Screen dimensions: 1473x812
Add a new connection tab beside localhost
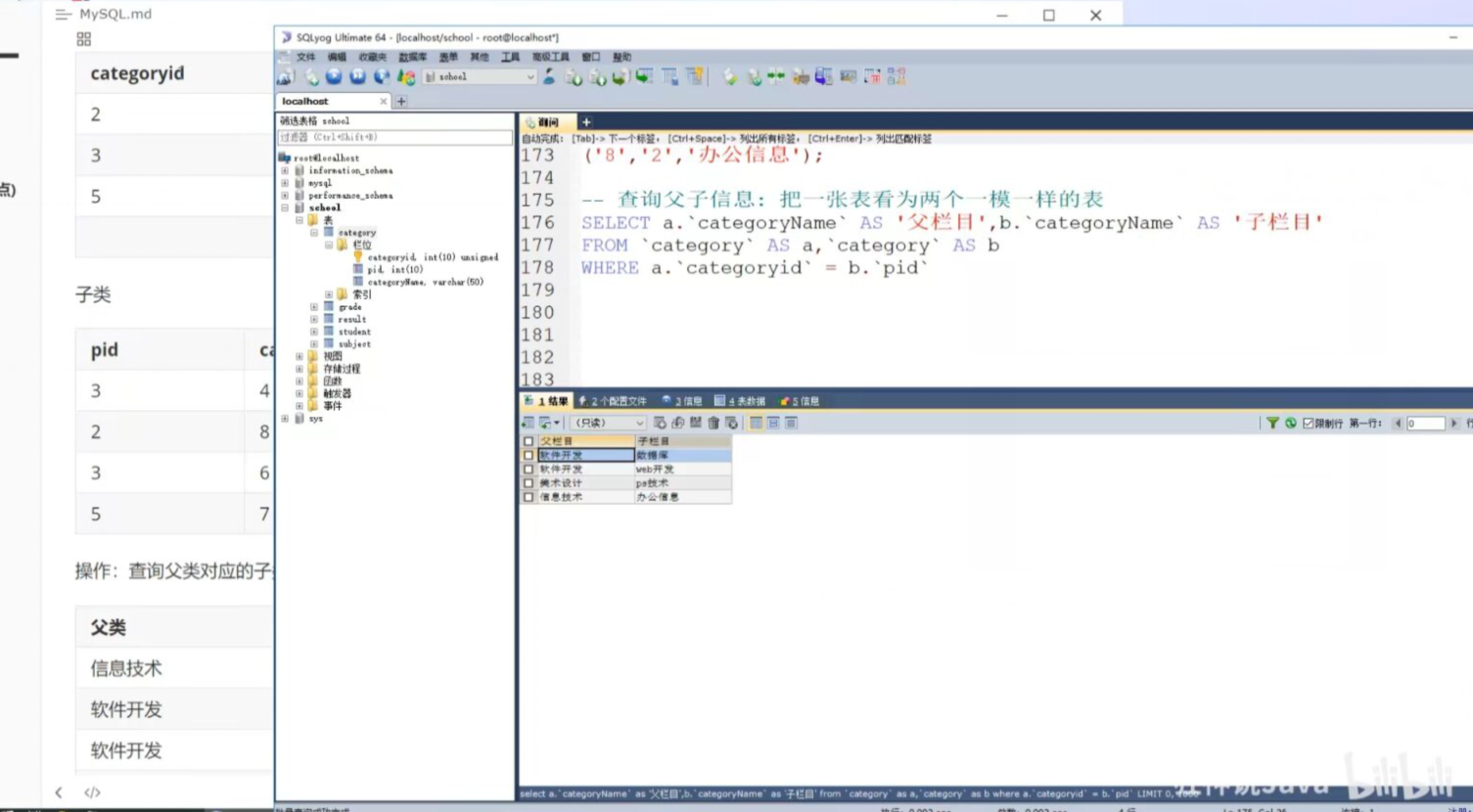[x=401, y=102]
